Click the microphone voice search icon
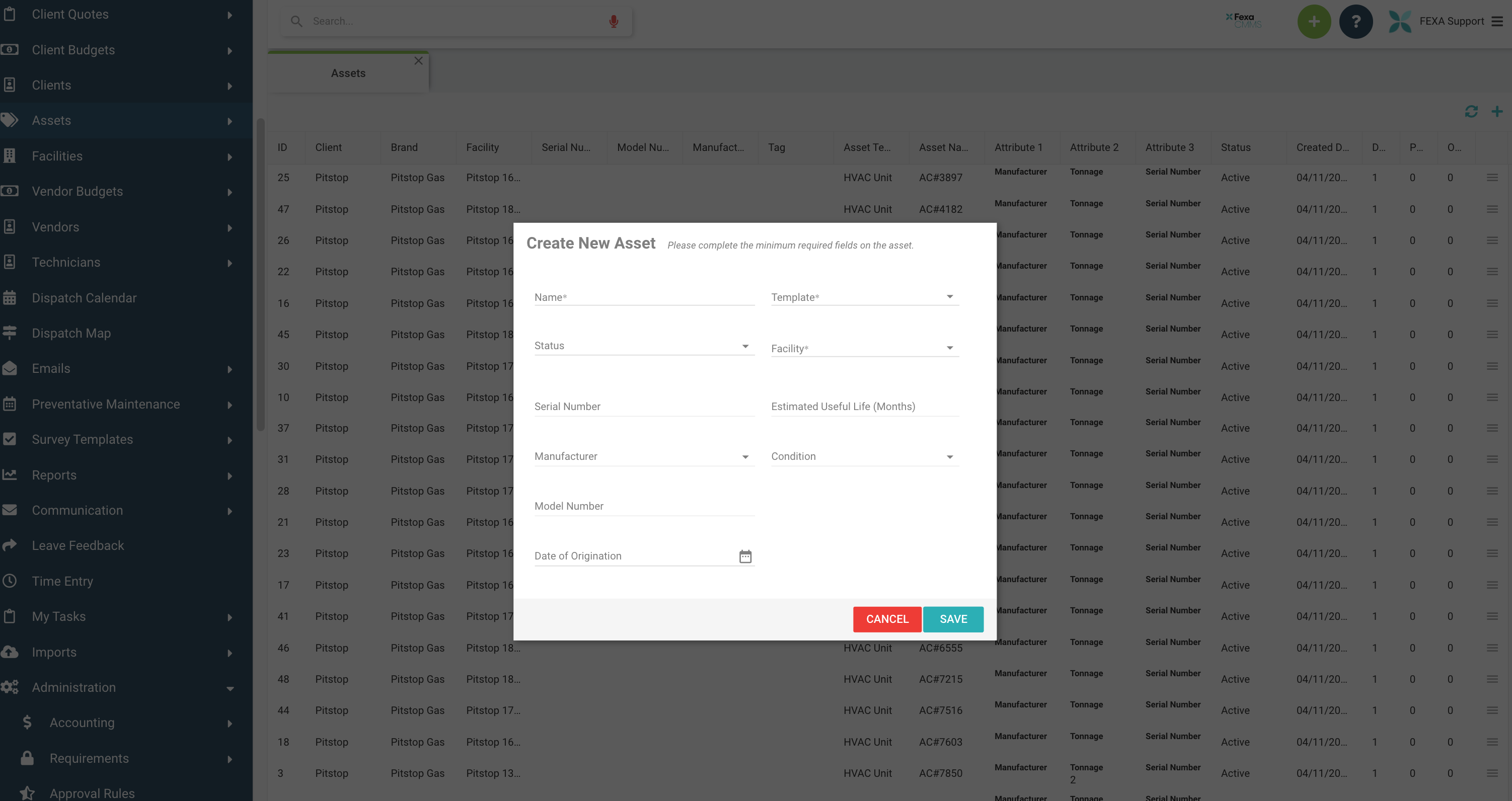Screen dimensions: 1512x801 click(x=614, y=21)
